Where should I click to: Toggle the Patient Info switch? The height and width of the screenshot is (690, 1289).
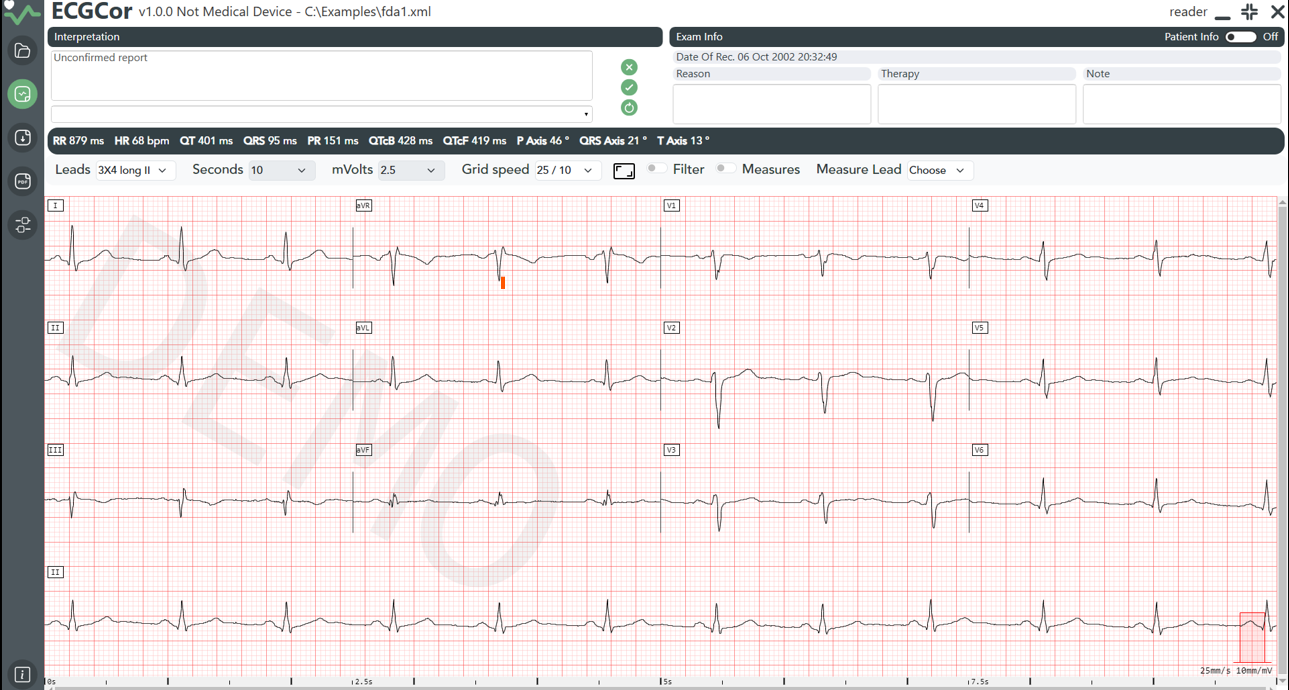[1240, 37]
